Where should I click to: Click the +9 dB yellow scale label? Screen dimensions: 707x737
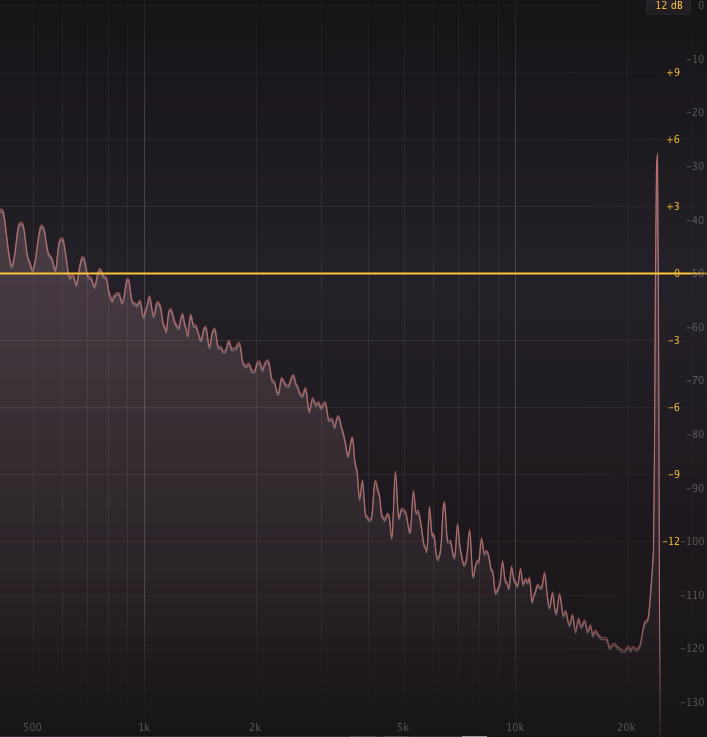pos(673,73)
